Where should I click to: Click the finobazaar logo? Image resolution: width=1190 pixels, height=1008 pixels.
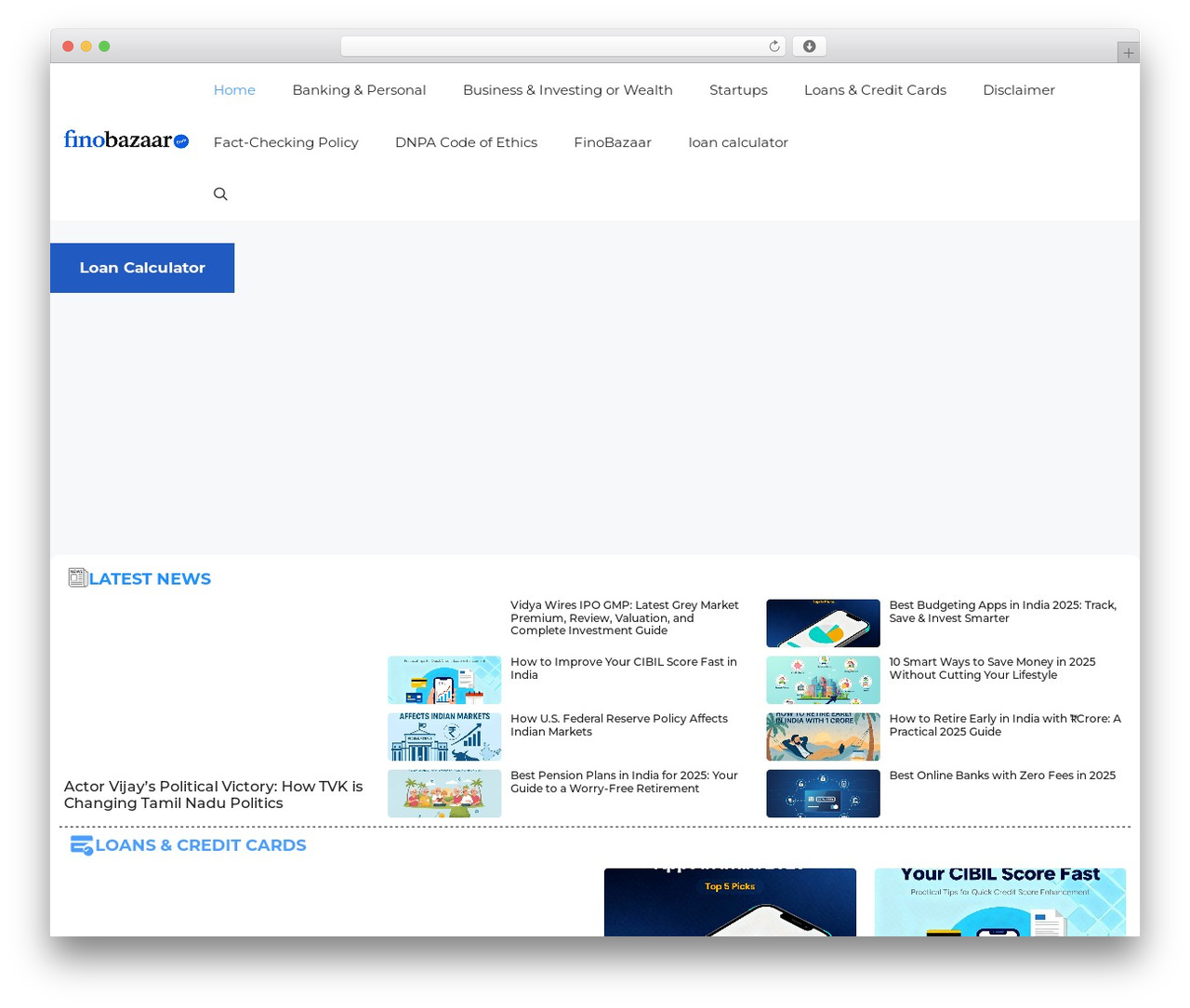tap(126, 140)
